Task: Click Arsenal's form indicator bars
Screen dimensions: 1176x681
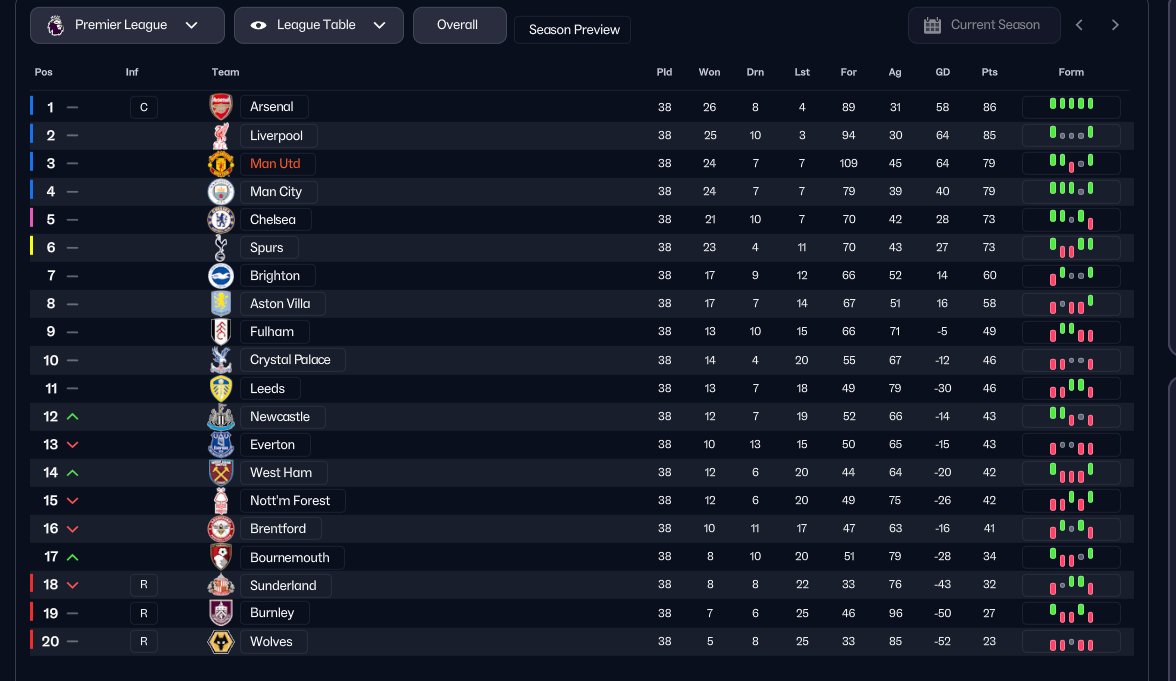Action: [1070, 106]
